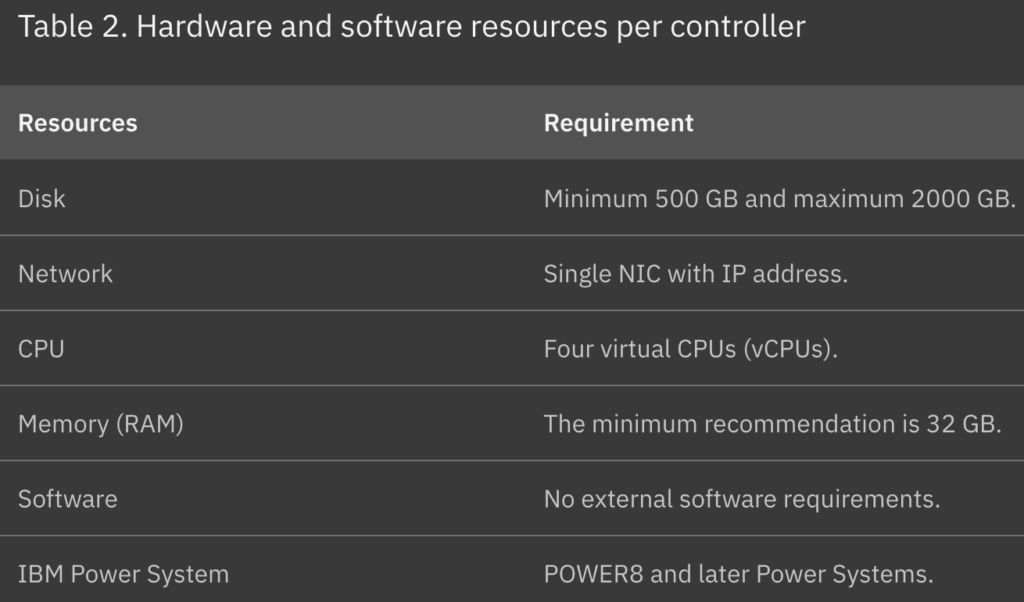
Task: Click the CPU row label
Action: coord(41,349)
